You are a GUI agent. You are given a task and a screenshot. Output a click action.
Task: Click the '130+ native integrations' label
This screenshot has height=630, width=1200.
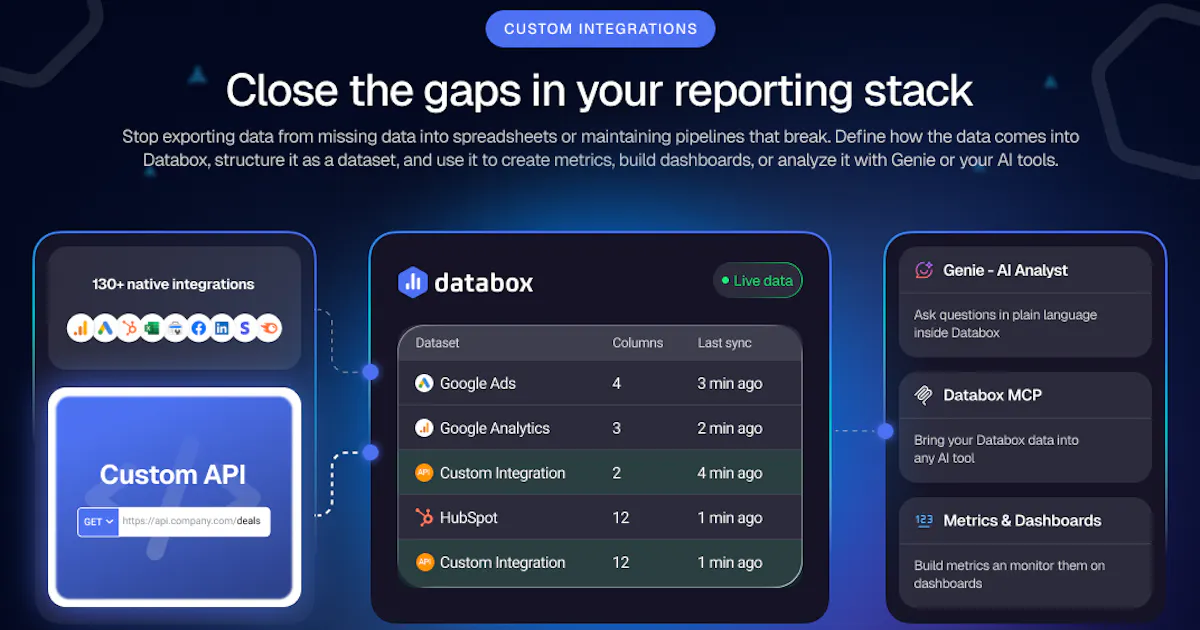(x=173, y=284)
